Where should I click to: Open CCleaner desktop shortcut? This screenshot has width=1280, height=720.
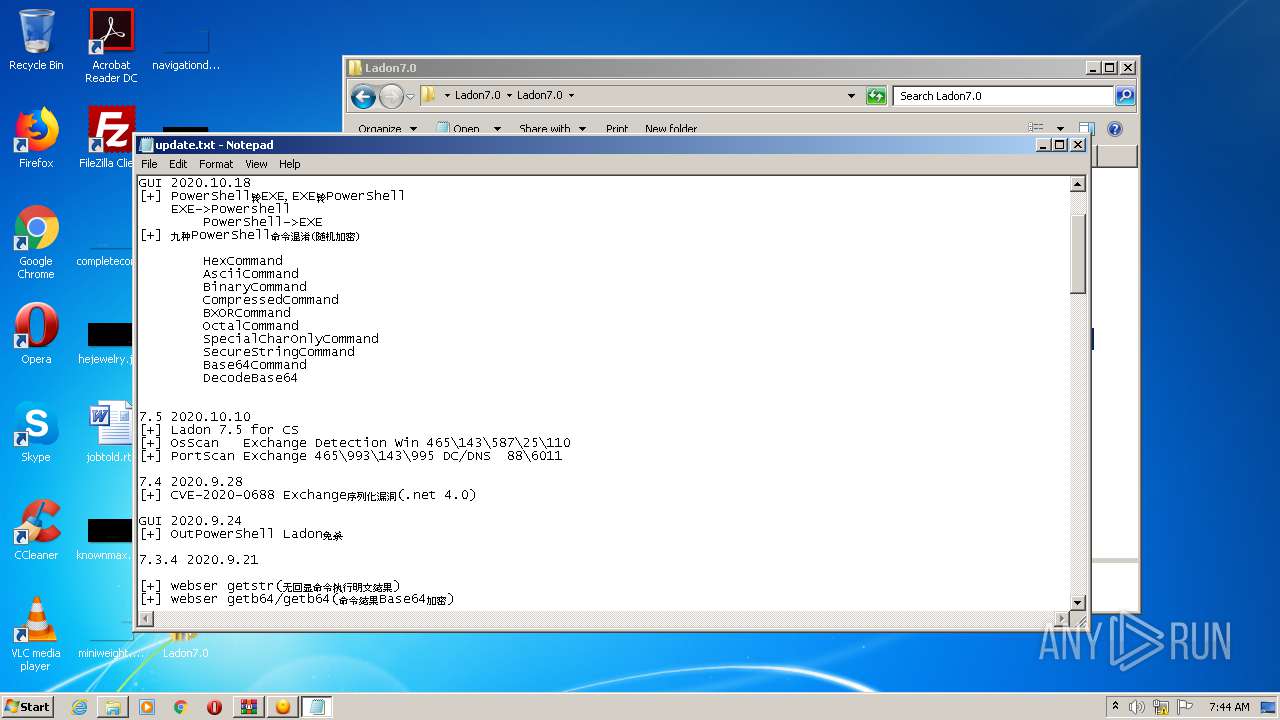36,530
